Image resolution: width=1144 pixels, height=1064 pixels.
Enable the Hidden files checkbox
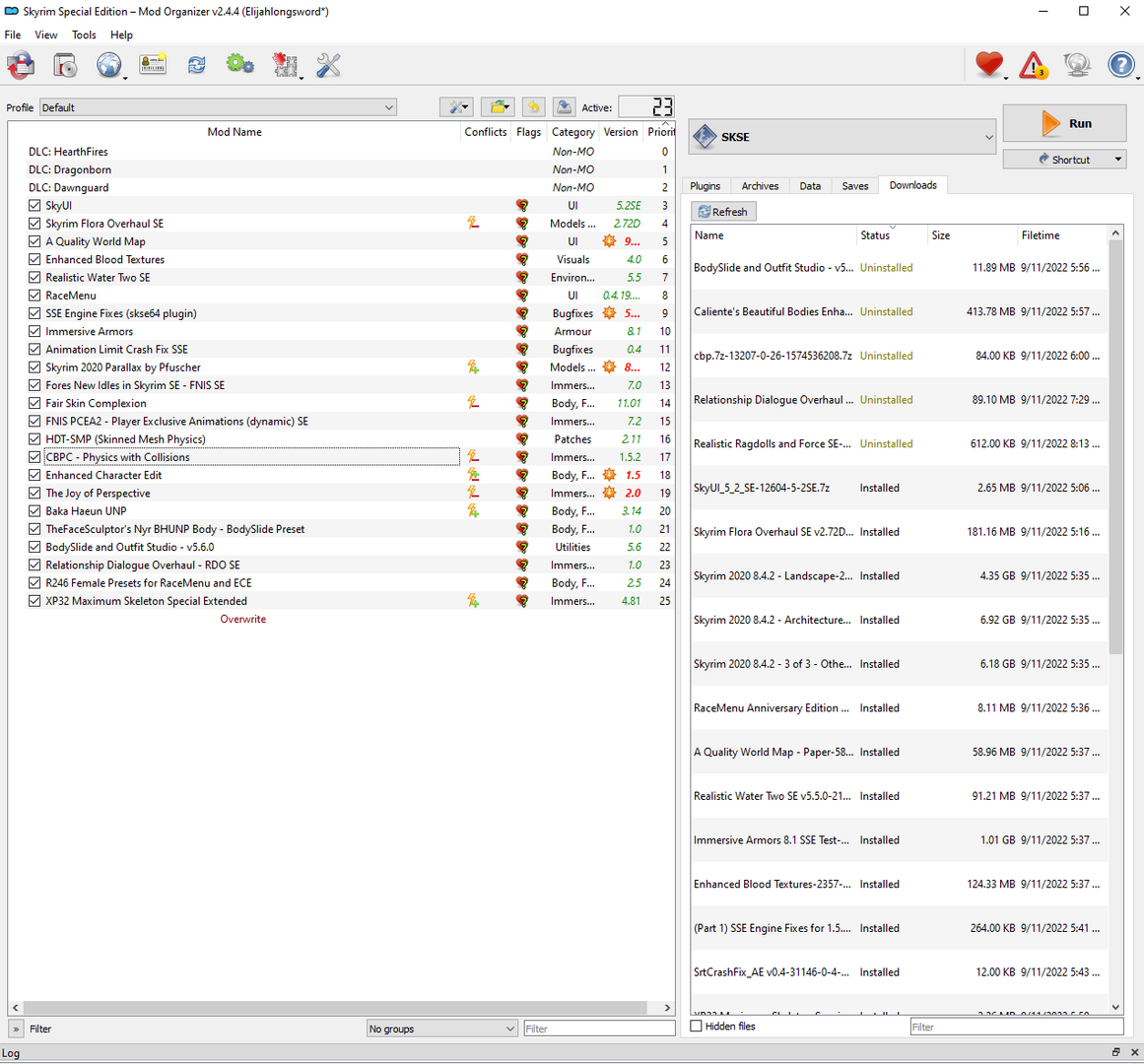click(696, 1027)
